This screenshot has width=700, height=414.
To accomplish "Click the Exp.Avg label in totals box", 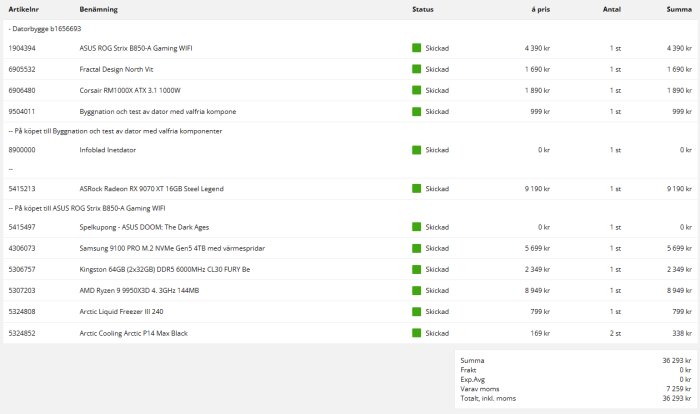I will pos(472,380).
